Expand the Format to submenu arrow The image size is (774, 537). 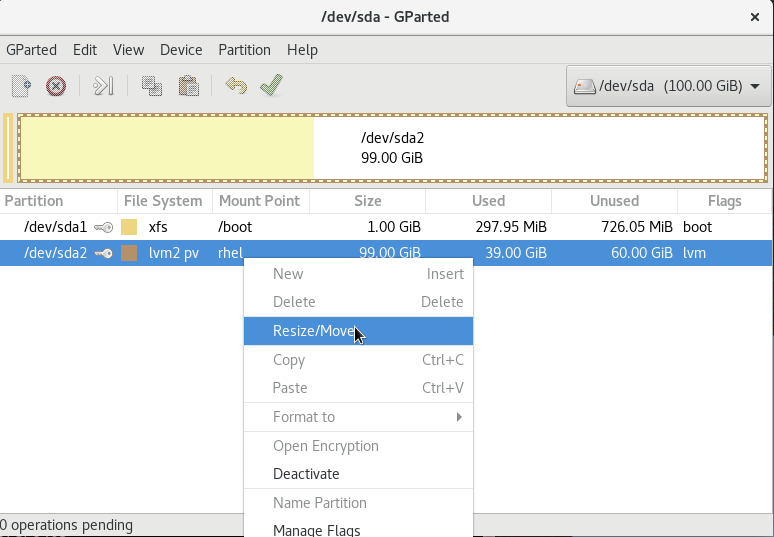[x=459, y=417]
